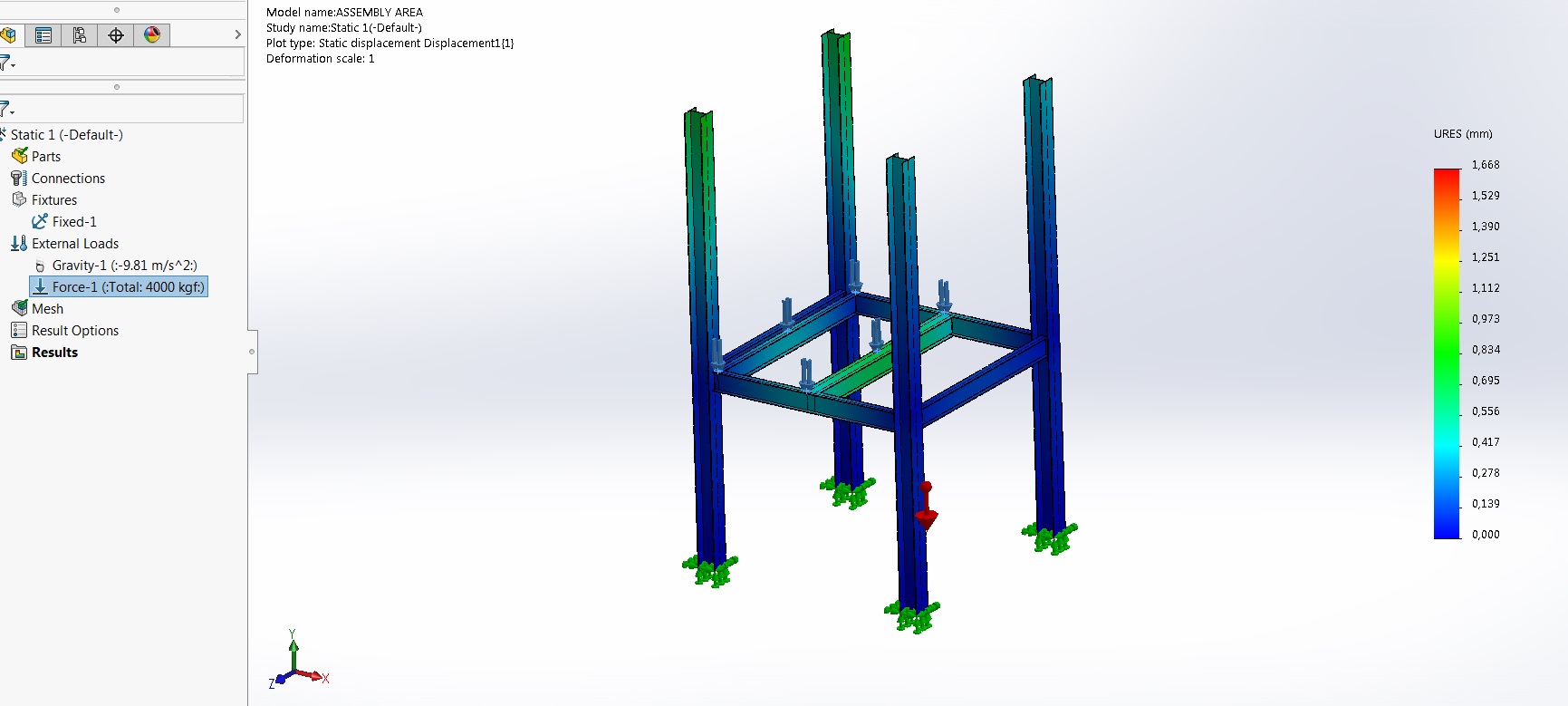1568x706 pixels.
Task: Click the legend minimum value 0,000
Action: coord(1486,535)
